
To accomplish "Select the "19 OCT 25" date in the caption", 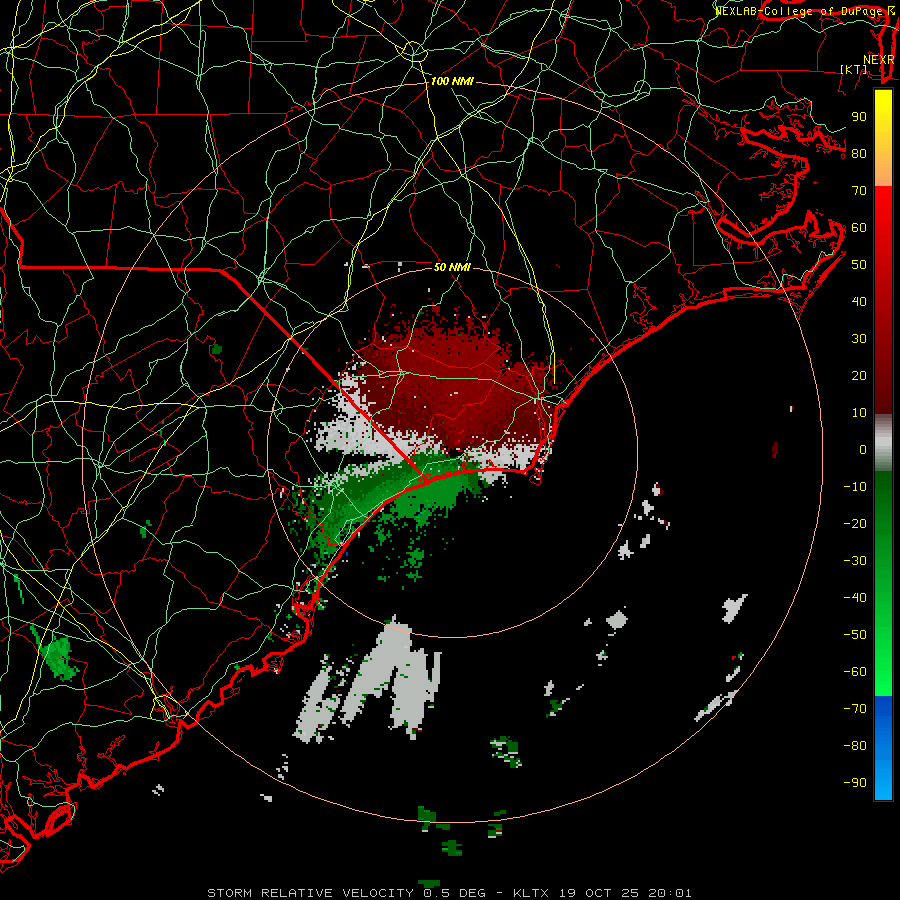I will pos(599,893).
